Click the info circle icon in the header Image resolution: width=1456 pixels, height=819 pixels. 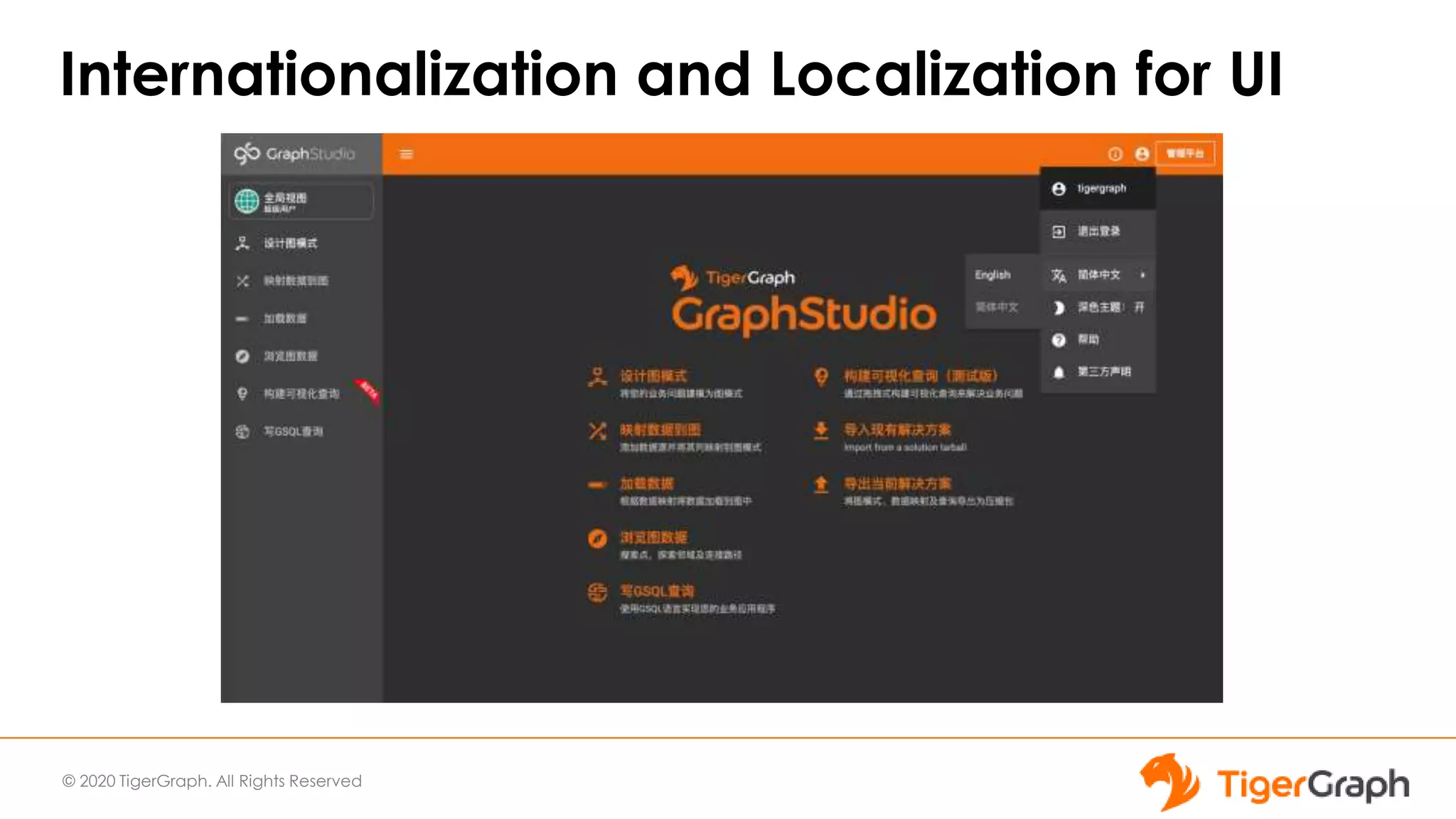click(x=1115, y=154)
